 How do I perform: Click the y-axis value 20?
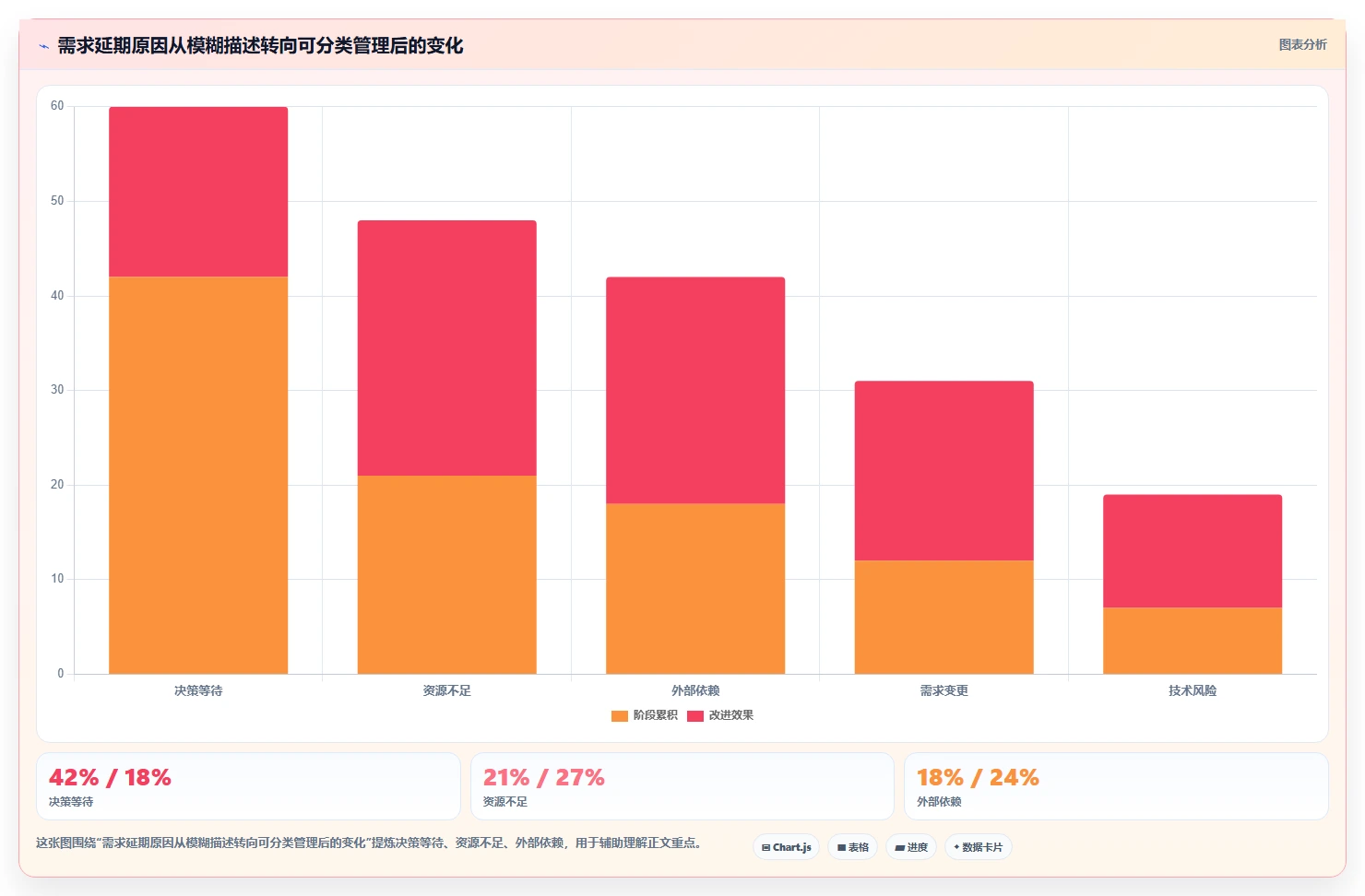57,485
